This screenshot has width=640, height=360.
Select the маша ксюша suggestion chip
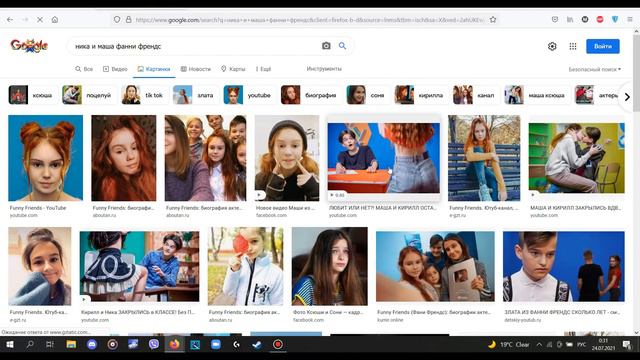pyautogui.click(x=536, y=95)
